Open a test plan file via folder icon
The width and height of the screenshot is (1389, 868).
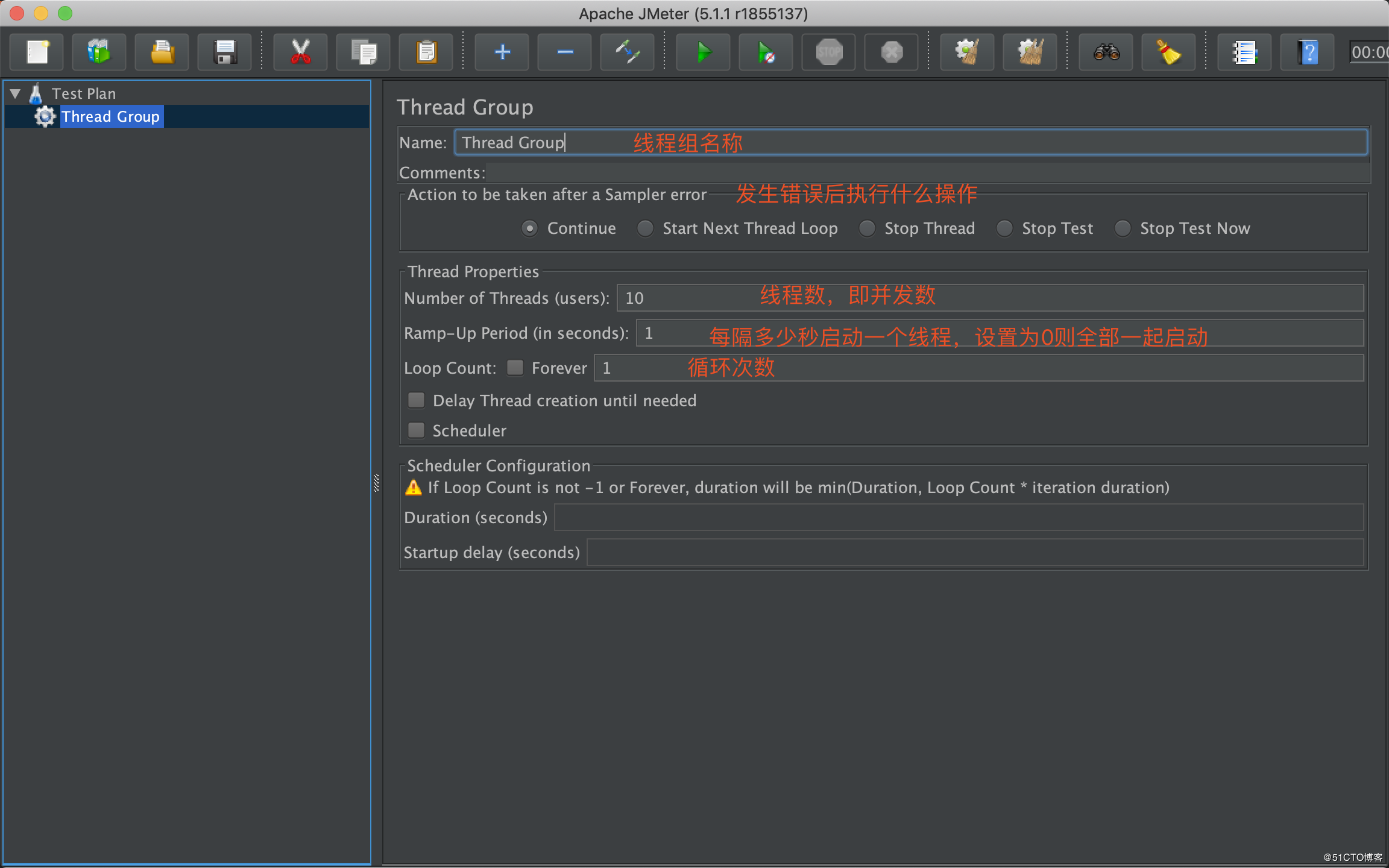[162, 52]
